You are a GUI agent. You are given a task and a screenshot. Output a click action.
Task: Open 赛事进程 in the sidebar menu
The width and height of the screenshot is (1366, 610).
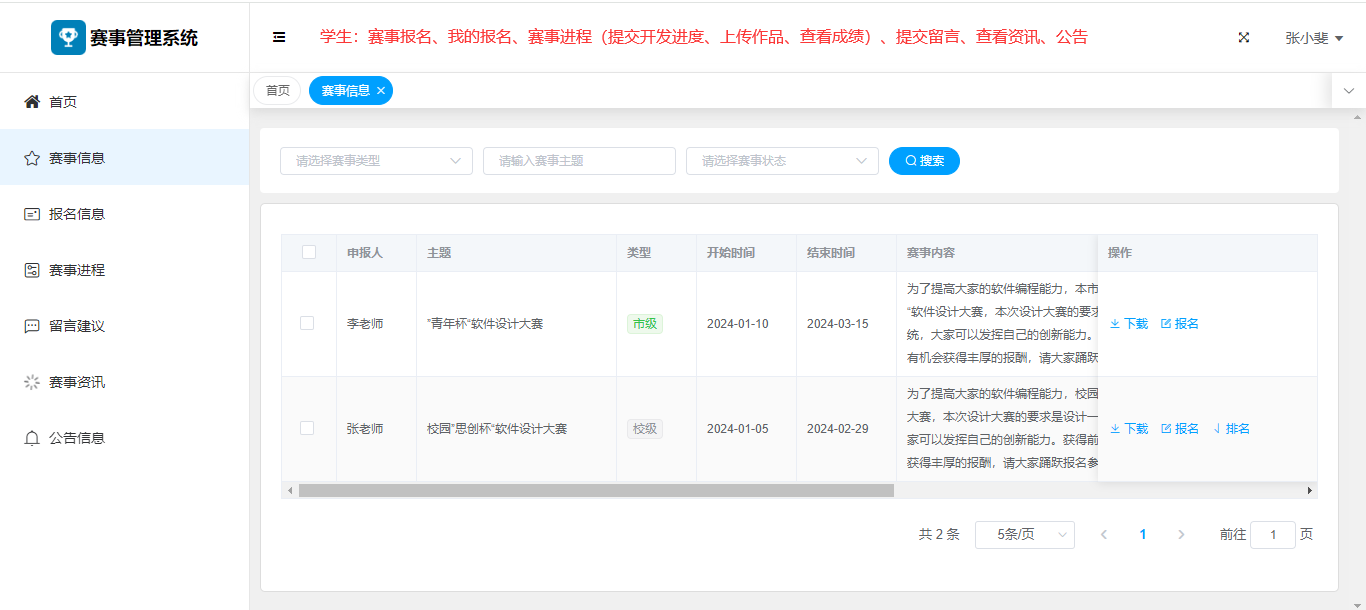[x=77, y=270]
